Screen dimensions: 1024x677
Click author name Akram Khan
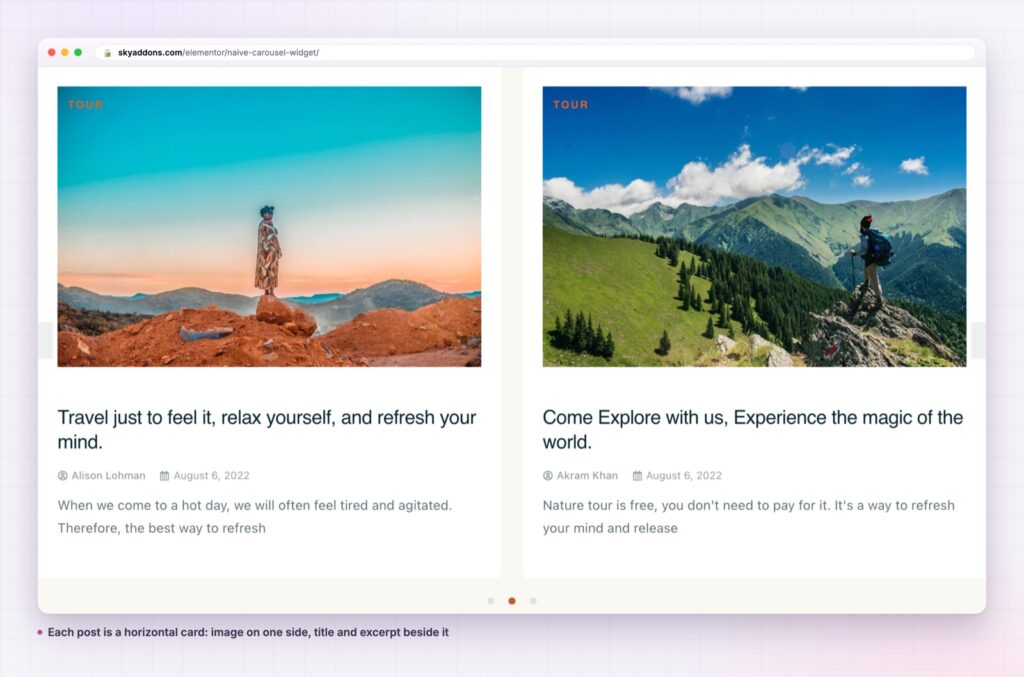[587, 476]
